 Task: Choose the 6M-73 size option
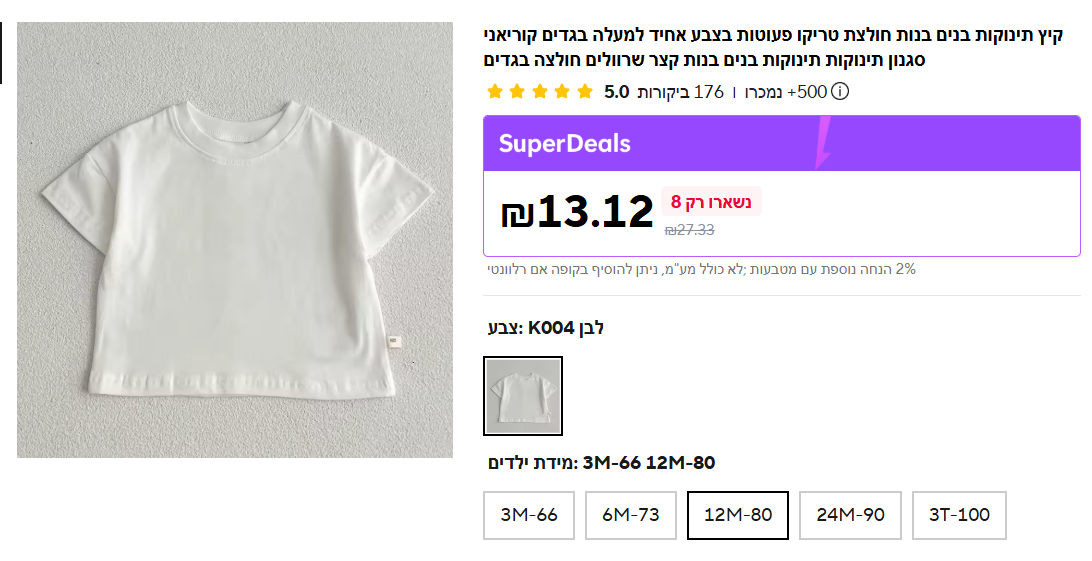(631, 515)
